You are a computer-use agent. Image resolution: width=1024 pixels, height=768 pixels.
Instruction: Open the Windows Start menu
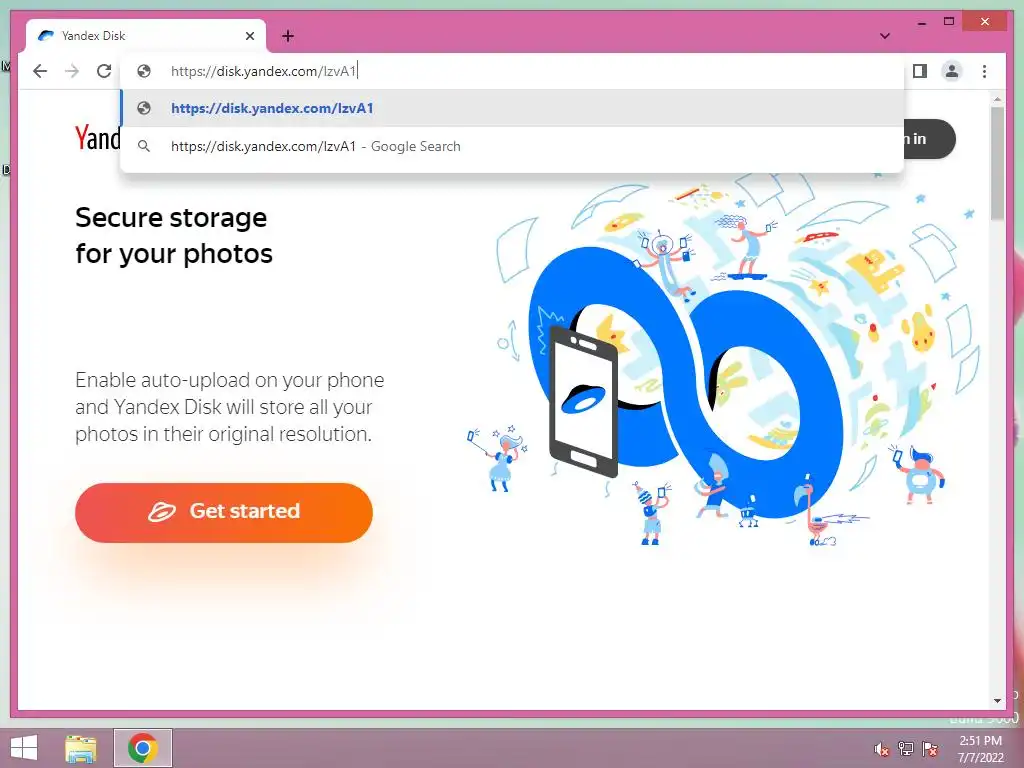[x=24, y=748]
